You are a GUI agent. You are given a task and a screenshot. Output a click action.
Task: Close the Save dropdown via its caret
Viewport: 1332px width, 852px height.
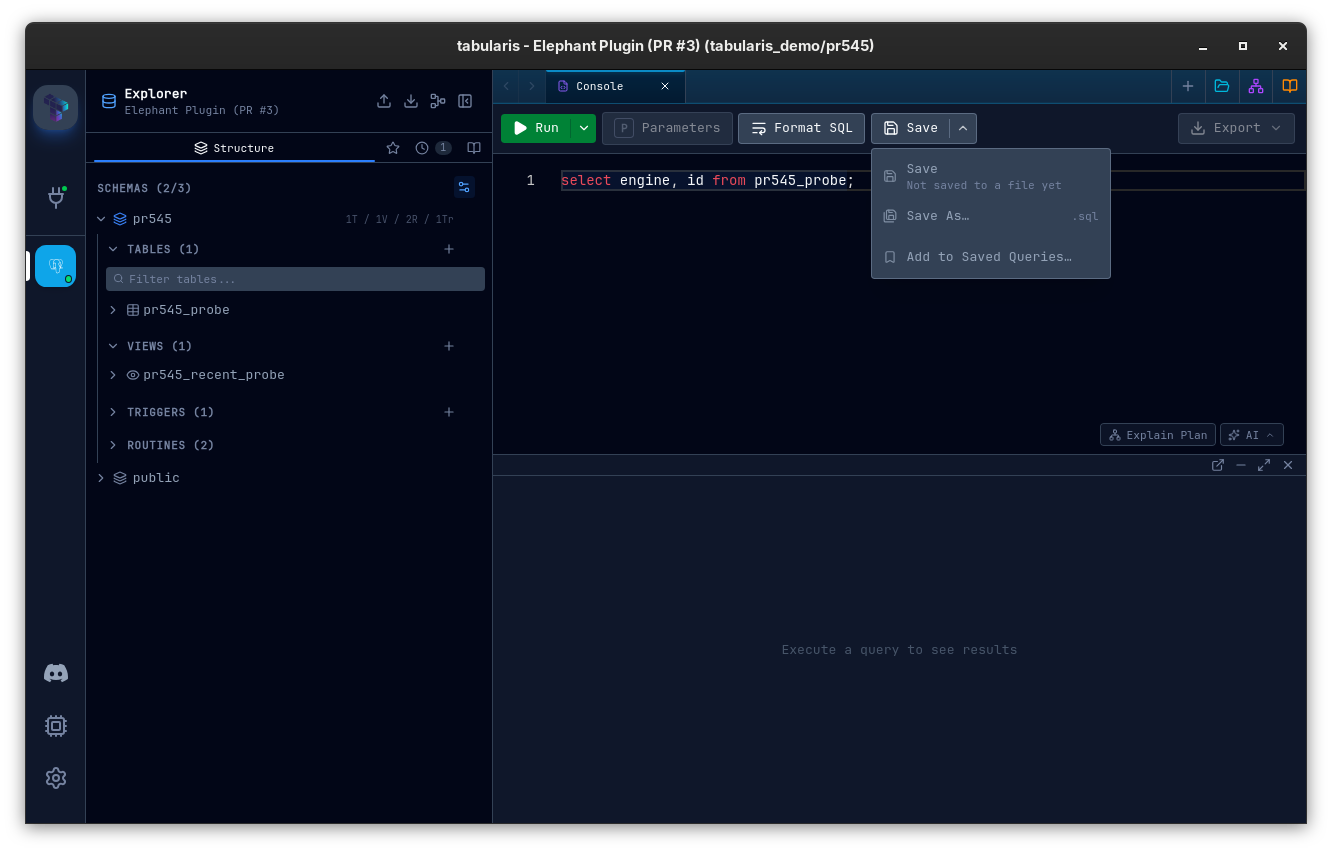click(963, 128)
